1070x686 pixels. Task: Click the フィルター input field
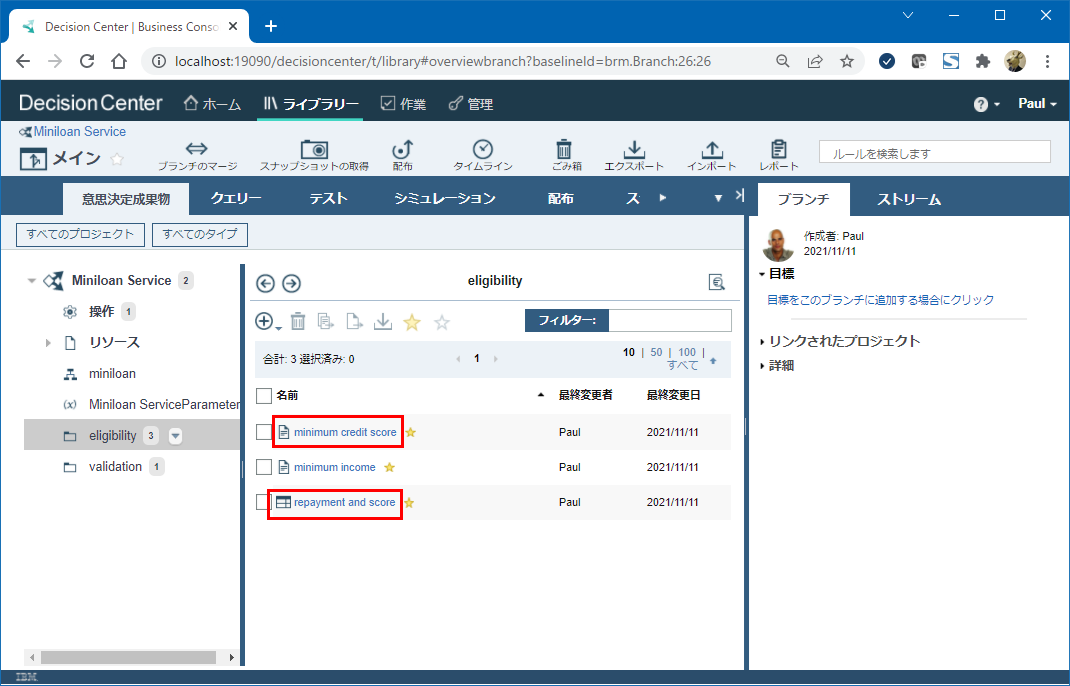669,320
